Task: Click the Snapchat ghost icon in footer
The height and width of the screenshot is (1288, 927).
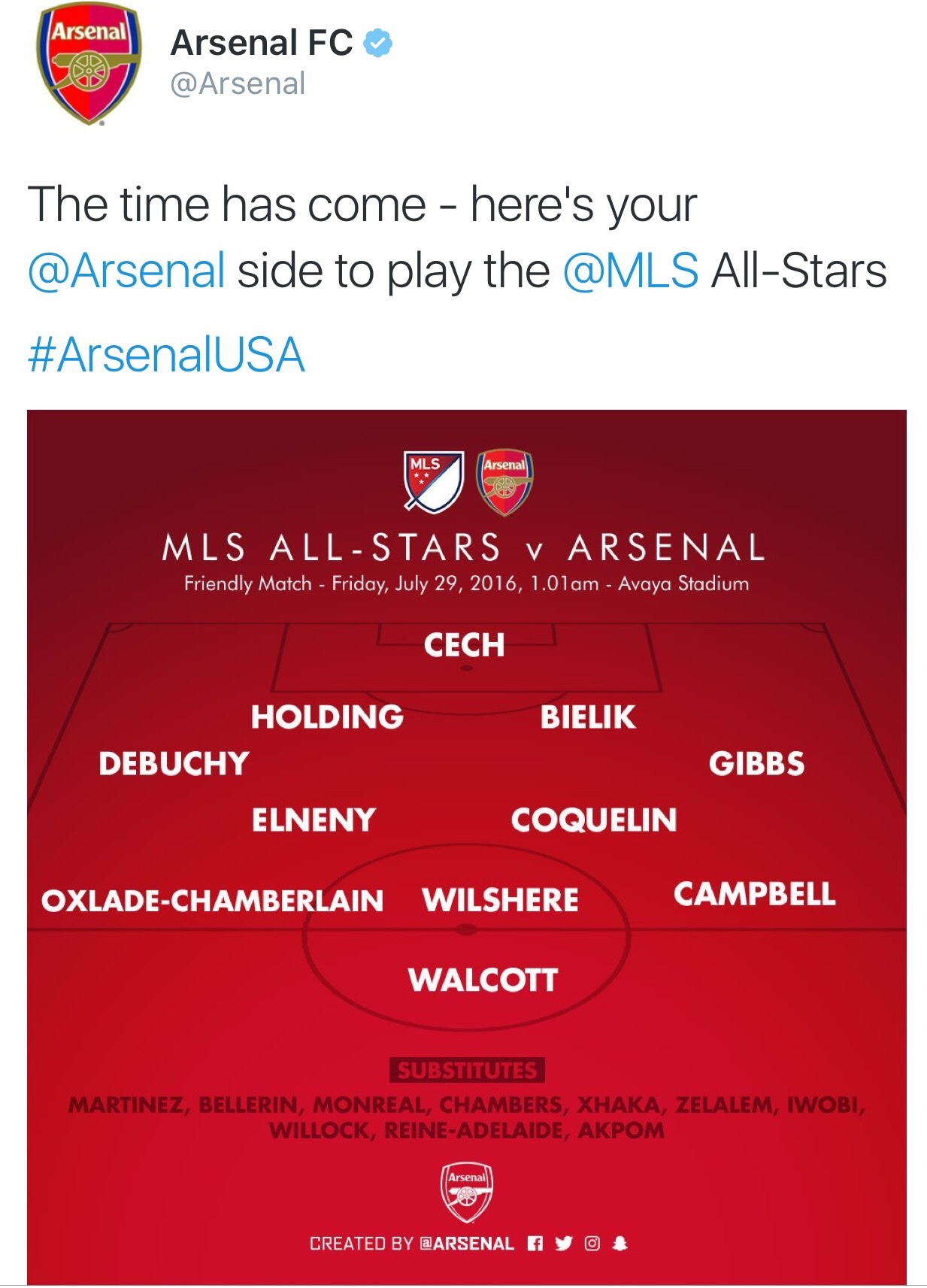Action: coord(620,1244)
